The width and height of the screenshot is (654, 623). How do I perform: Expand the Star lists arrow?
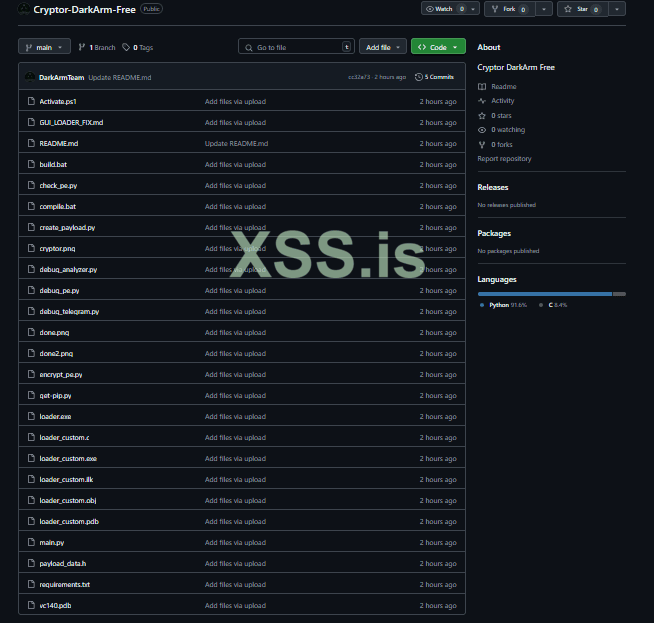point(617,9)
